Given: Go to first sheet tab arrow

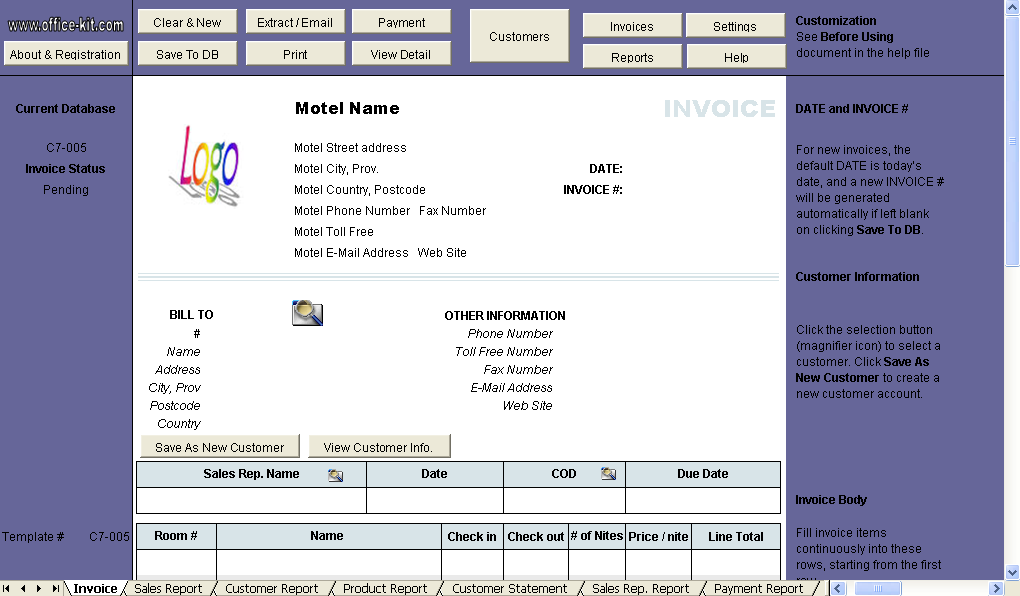Looking at the screenshot, I should point(7,588).
